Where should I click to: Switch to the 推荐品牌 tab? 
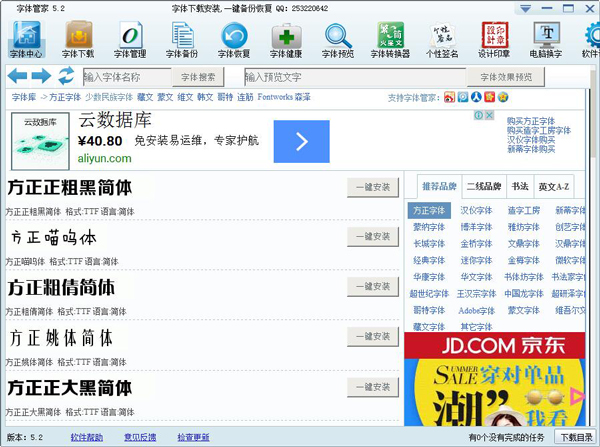point(439,186)
